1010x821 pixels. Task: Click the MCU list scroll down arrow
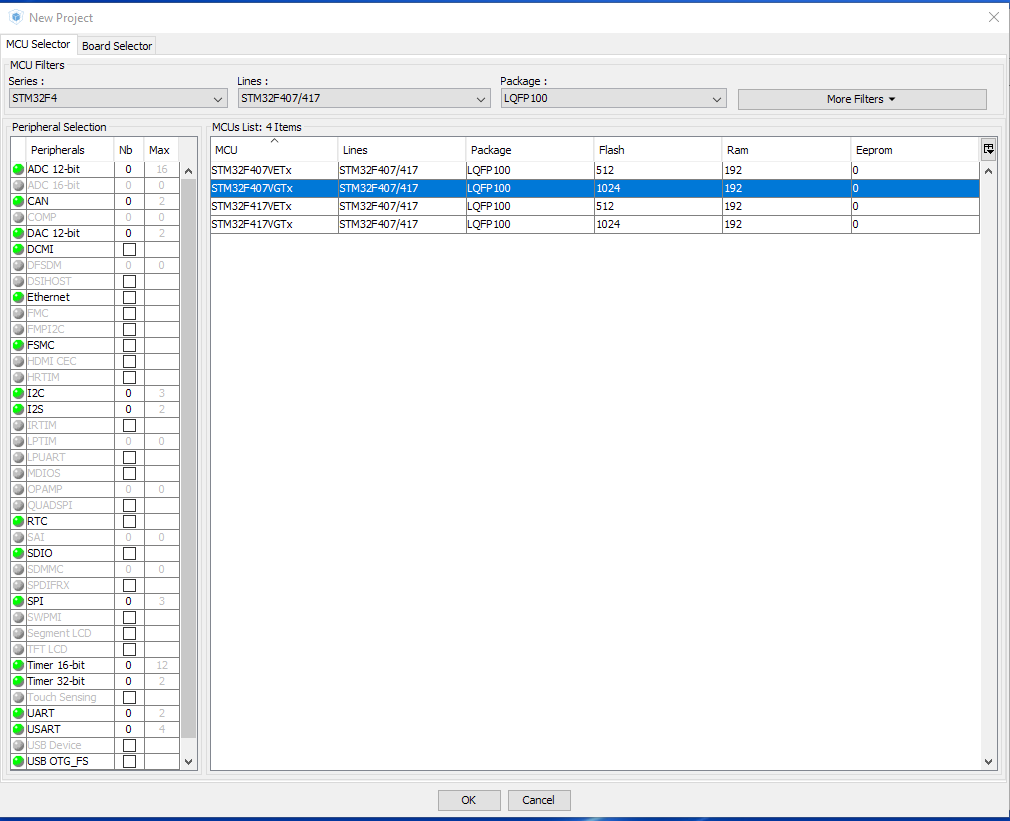tap(988, 762)
